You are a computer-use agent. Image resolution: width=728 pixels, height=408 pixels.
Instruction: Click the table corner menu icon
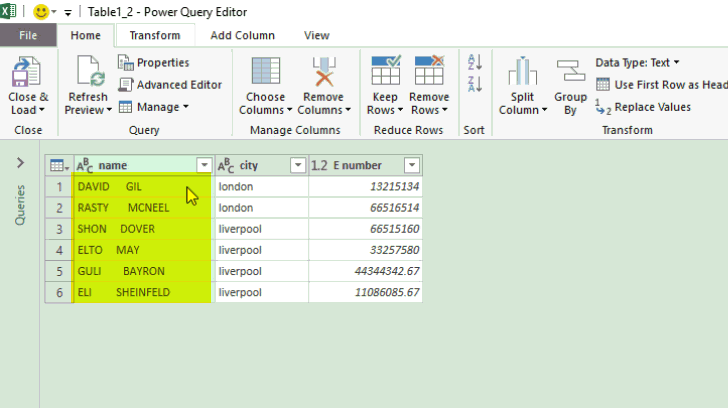(x=59, y=165)
